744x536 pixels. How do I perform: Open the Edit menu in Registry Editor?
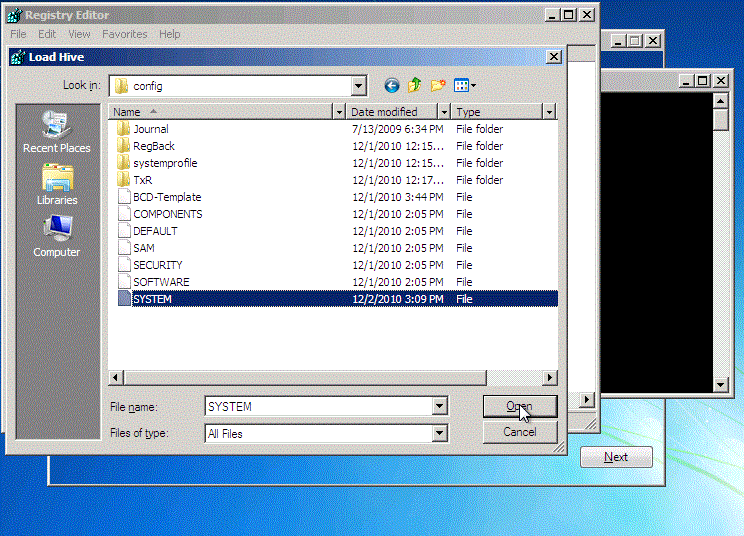point(47,34)
